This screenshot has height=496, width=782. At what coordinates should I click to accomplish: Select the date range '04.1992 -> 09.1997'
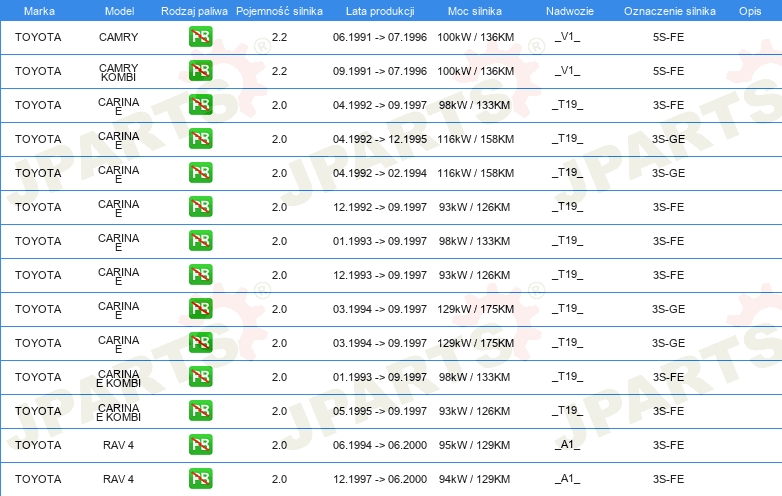[380, 105]
